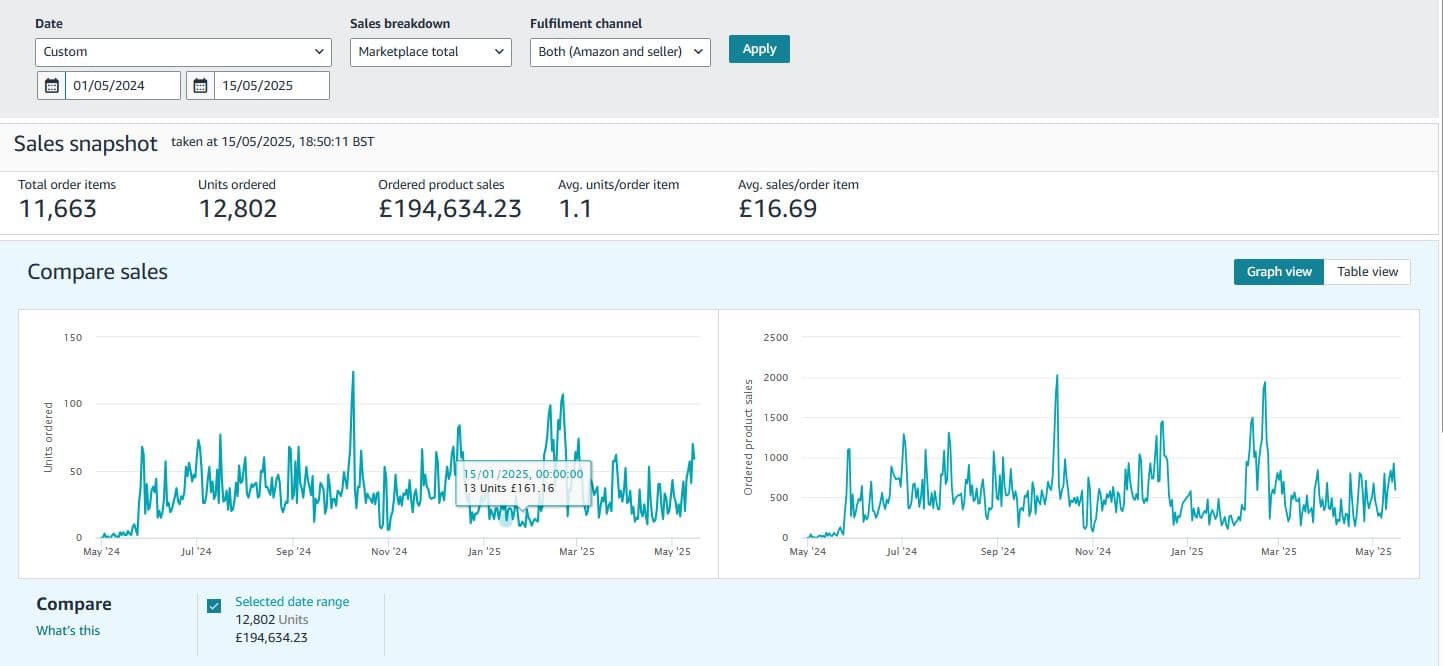Select the Ordered product sales figure £194,634.23 in snapshot

click(449, 209)
